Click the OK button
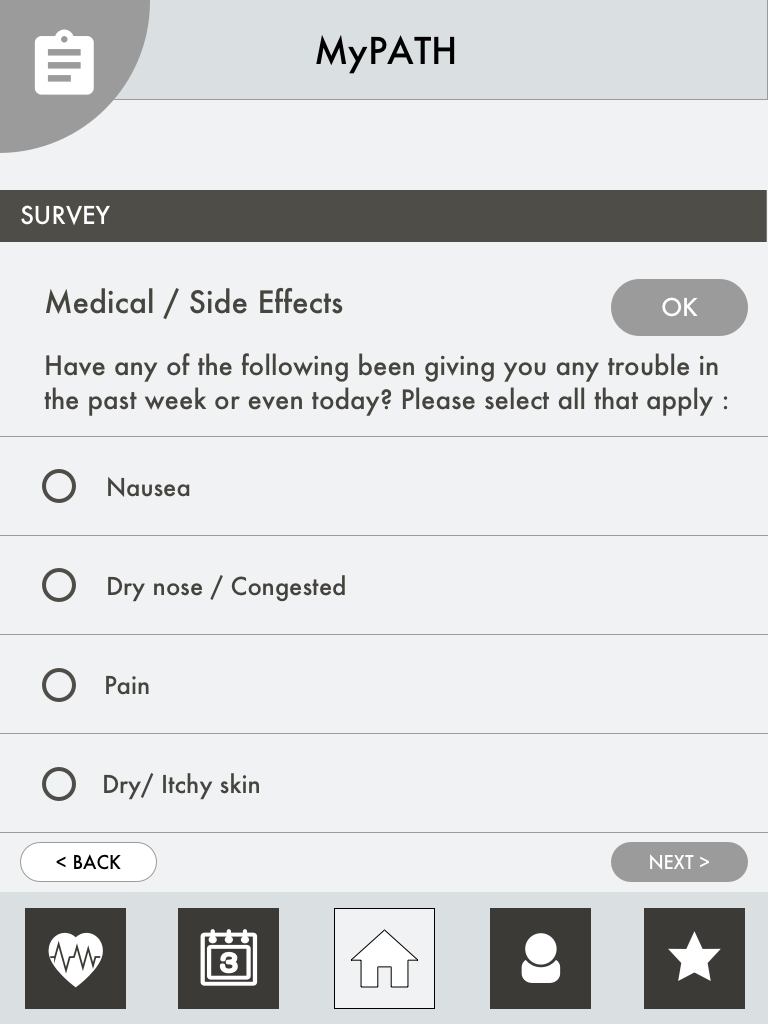This screenshot has height=1024, width=768. [x=679, y=308]
